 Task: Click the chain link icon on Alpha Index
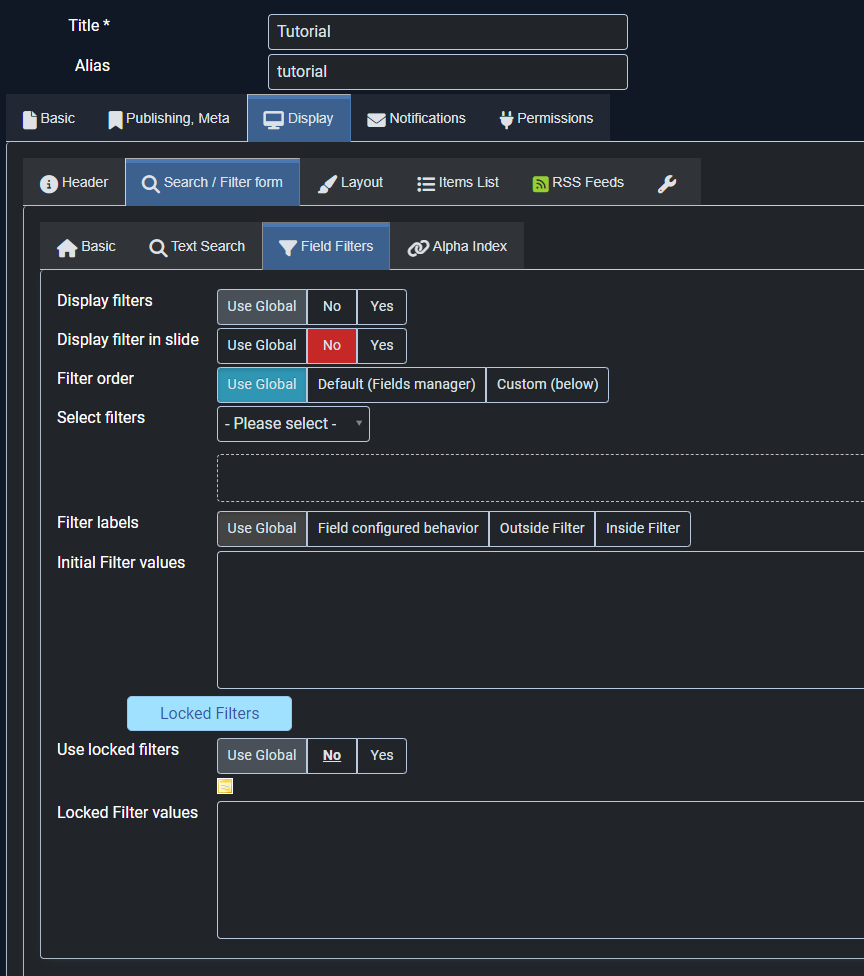point(418,248)
